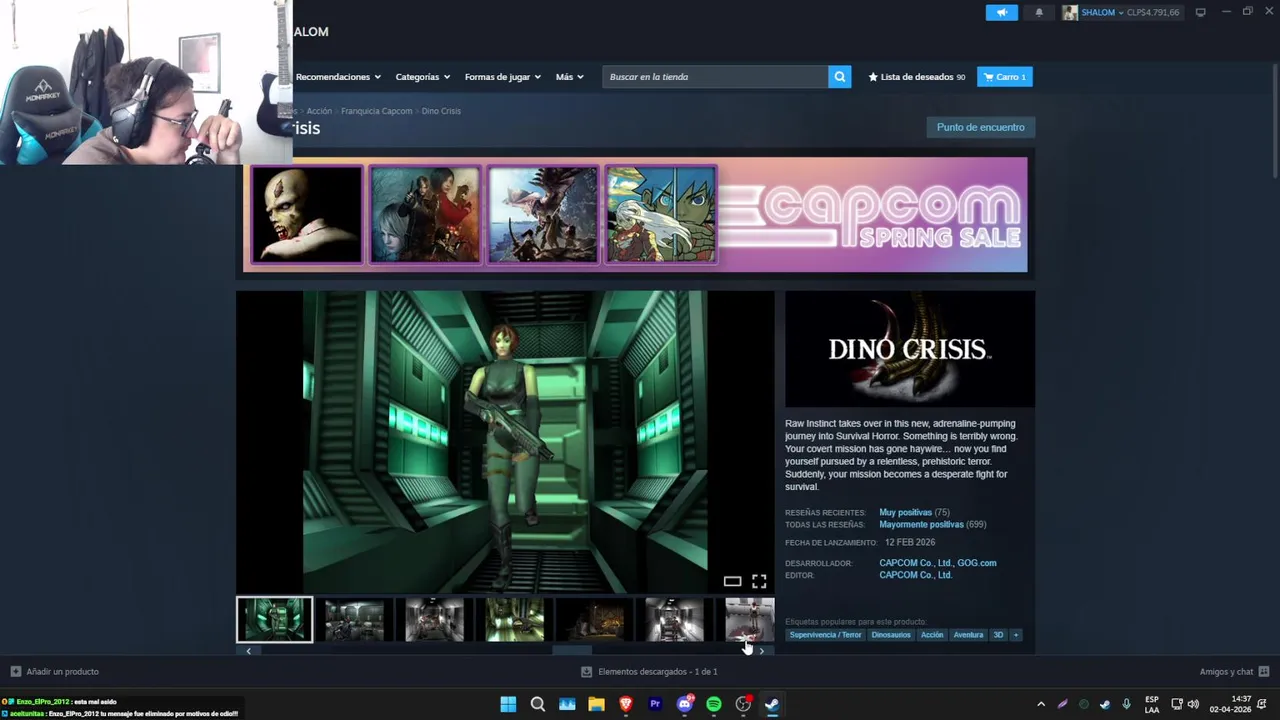Select Supervivencia / Terror tag
This screenshot has height=720, width=1280.
[825, 635]
